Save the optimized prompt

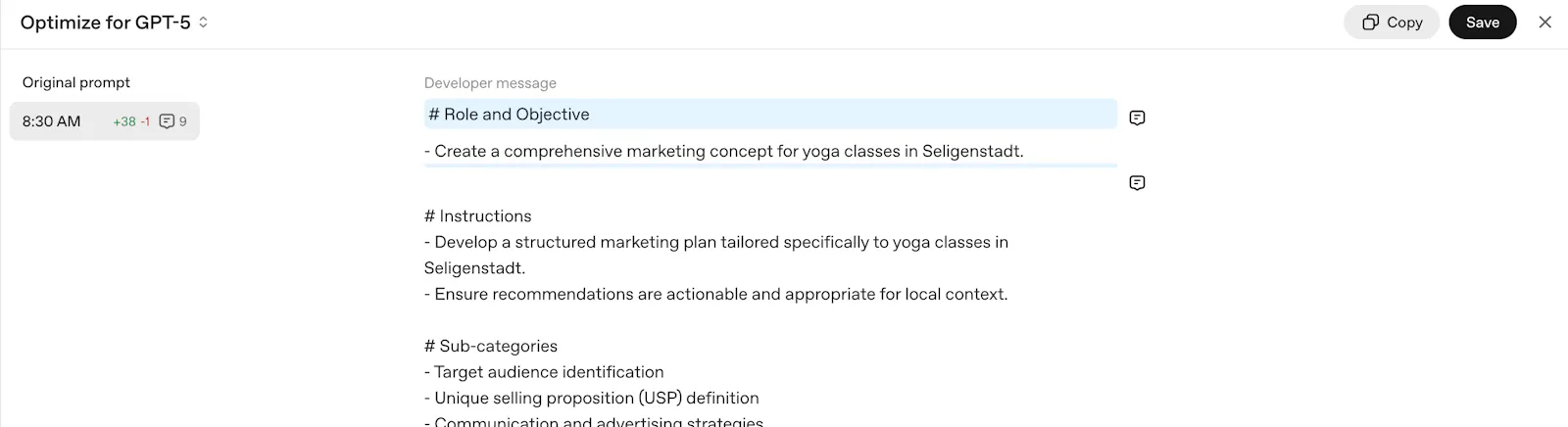click(1482, 22)
